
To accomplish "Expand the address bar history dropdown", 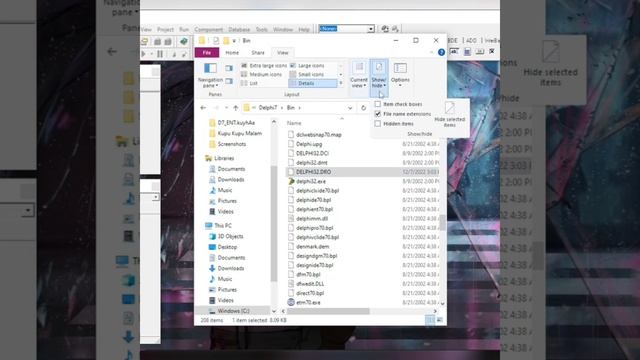I will (x=350, y=108).
